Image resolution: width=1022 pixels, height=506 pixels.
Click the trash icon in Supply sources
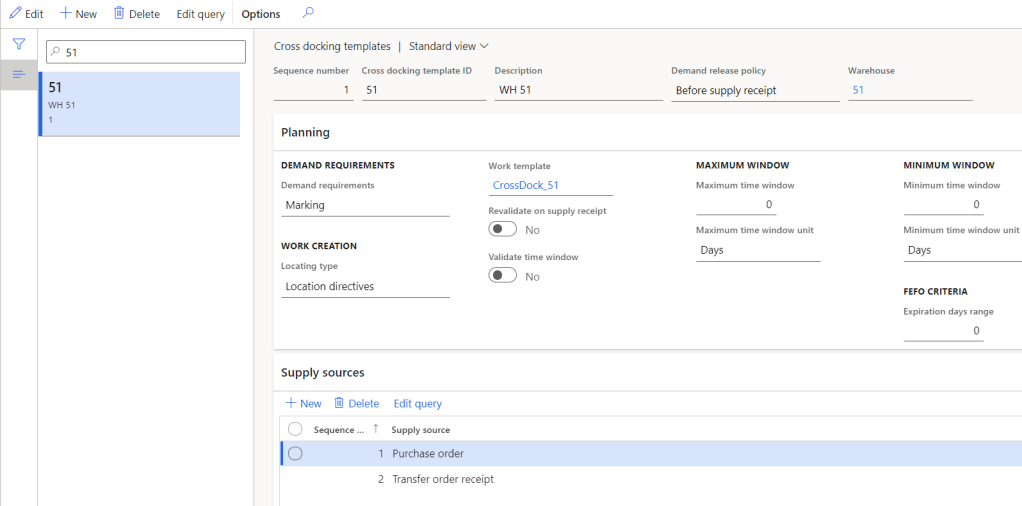(339, 403)
